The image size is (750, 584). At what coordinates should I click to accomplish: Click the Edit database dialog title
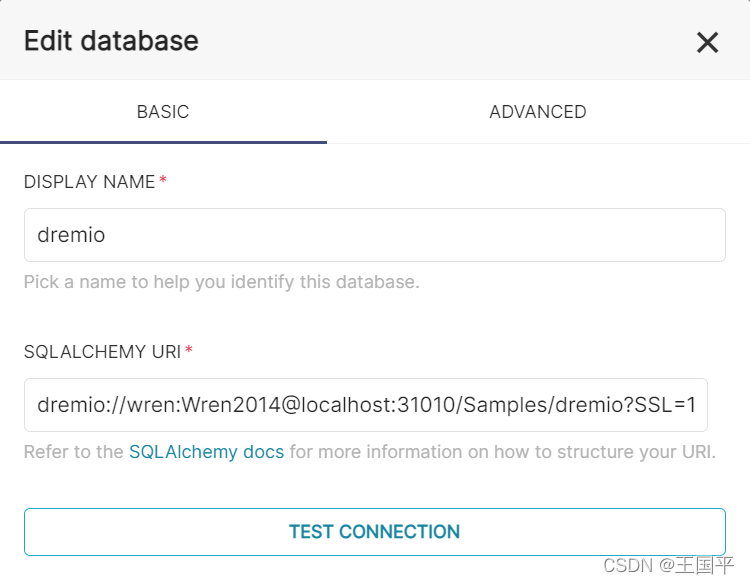pos(111,41)
